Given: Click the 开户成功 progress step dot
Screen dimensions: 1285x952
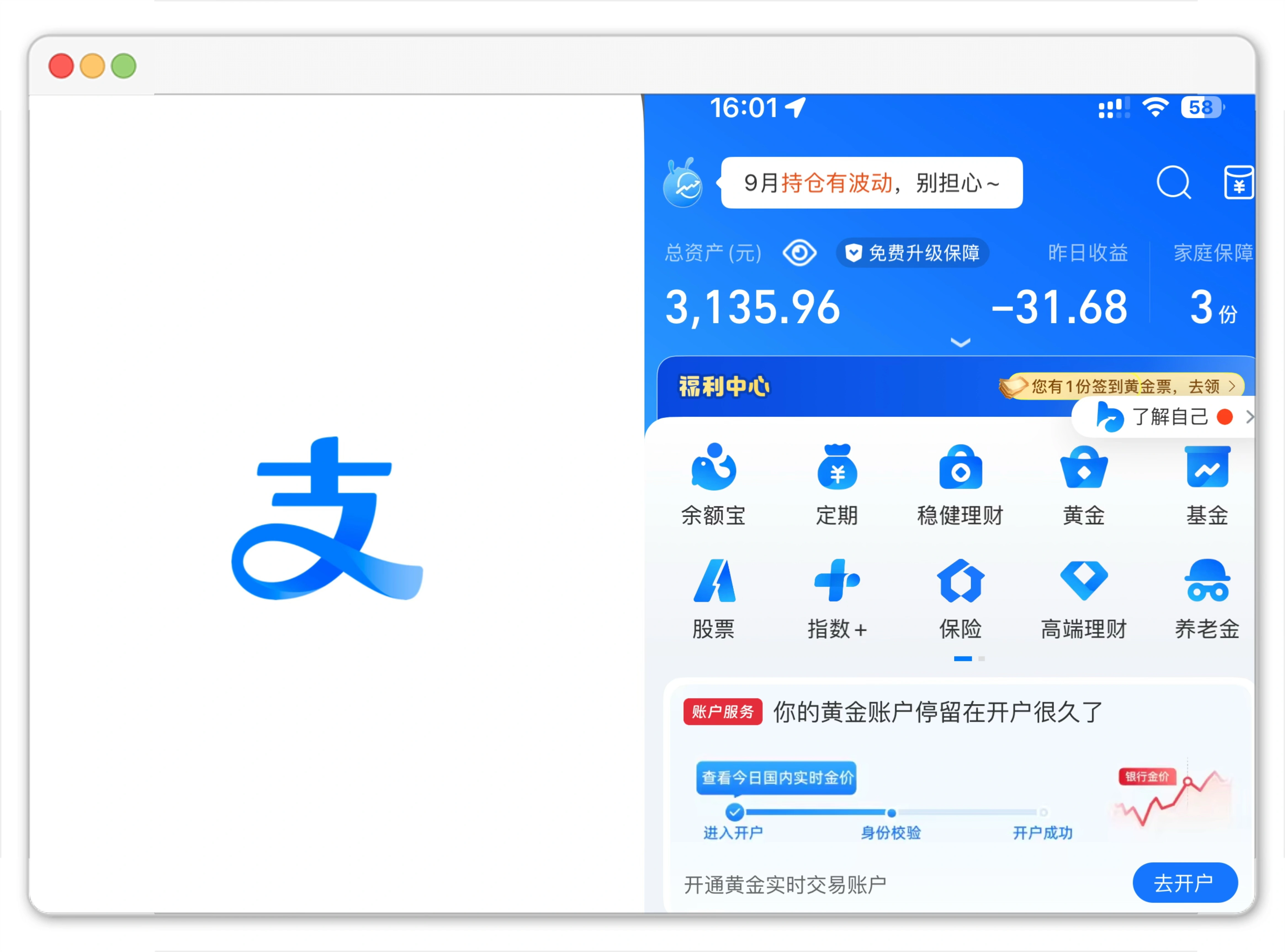Looking at the screenshot, I should (x=1043, y=813).
